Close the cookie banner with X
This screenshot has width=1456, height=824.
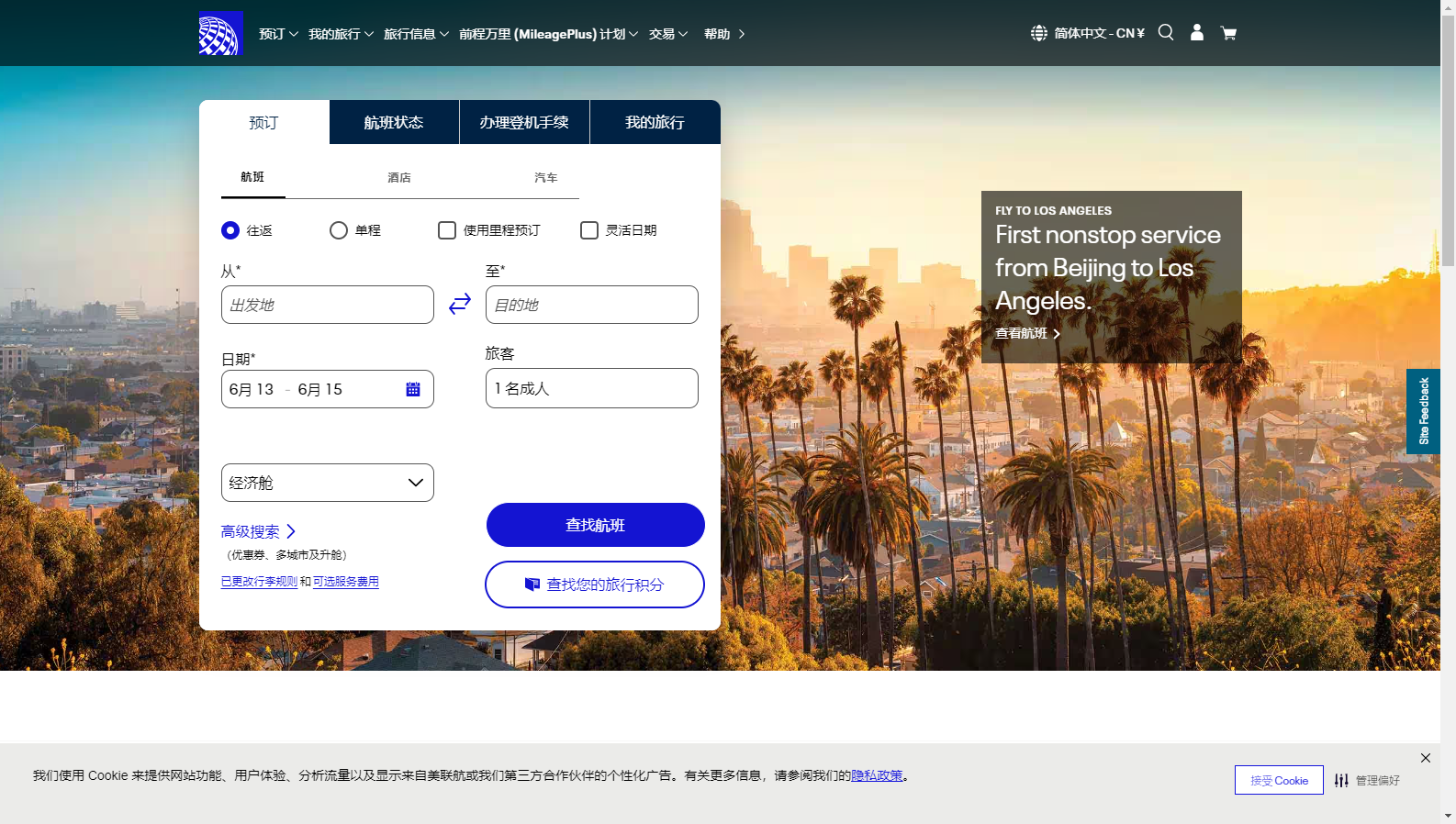pos(1425,758)
